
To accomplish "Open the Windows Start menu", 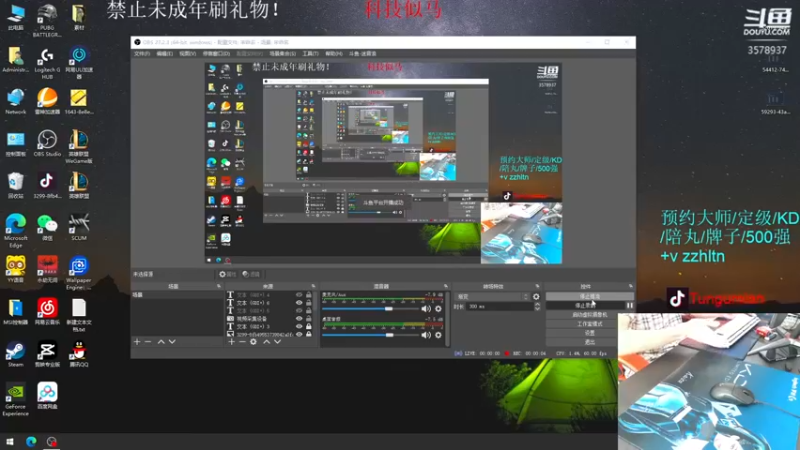I will (10, 442).
